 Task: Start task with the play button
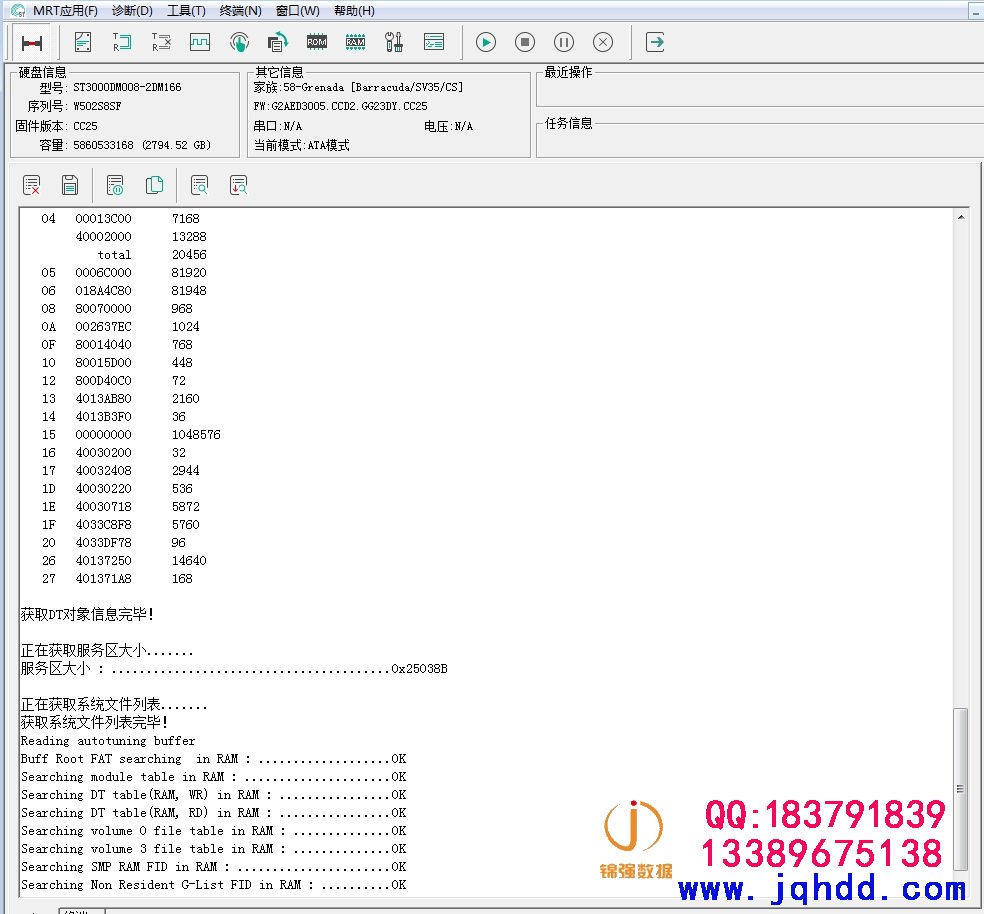(486, 42)
